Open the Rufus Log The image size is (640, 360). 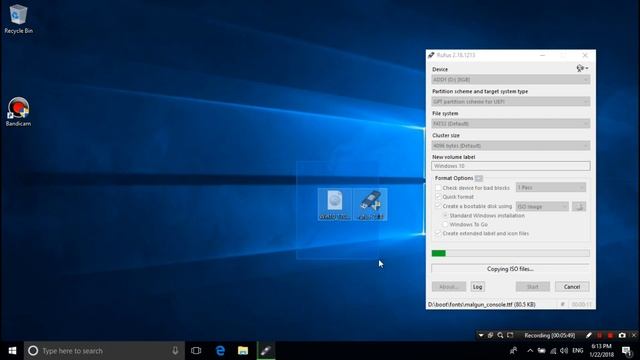tap(478, 287)
